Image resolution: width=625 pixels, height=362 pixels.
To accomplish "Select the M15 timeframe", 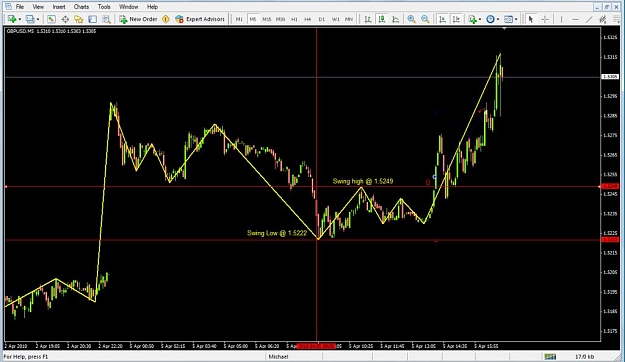I will [267, 19].
